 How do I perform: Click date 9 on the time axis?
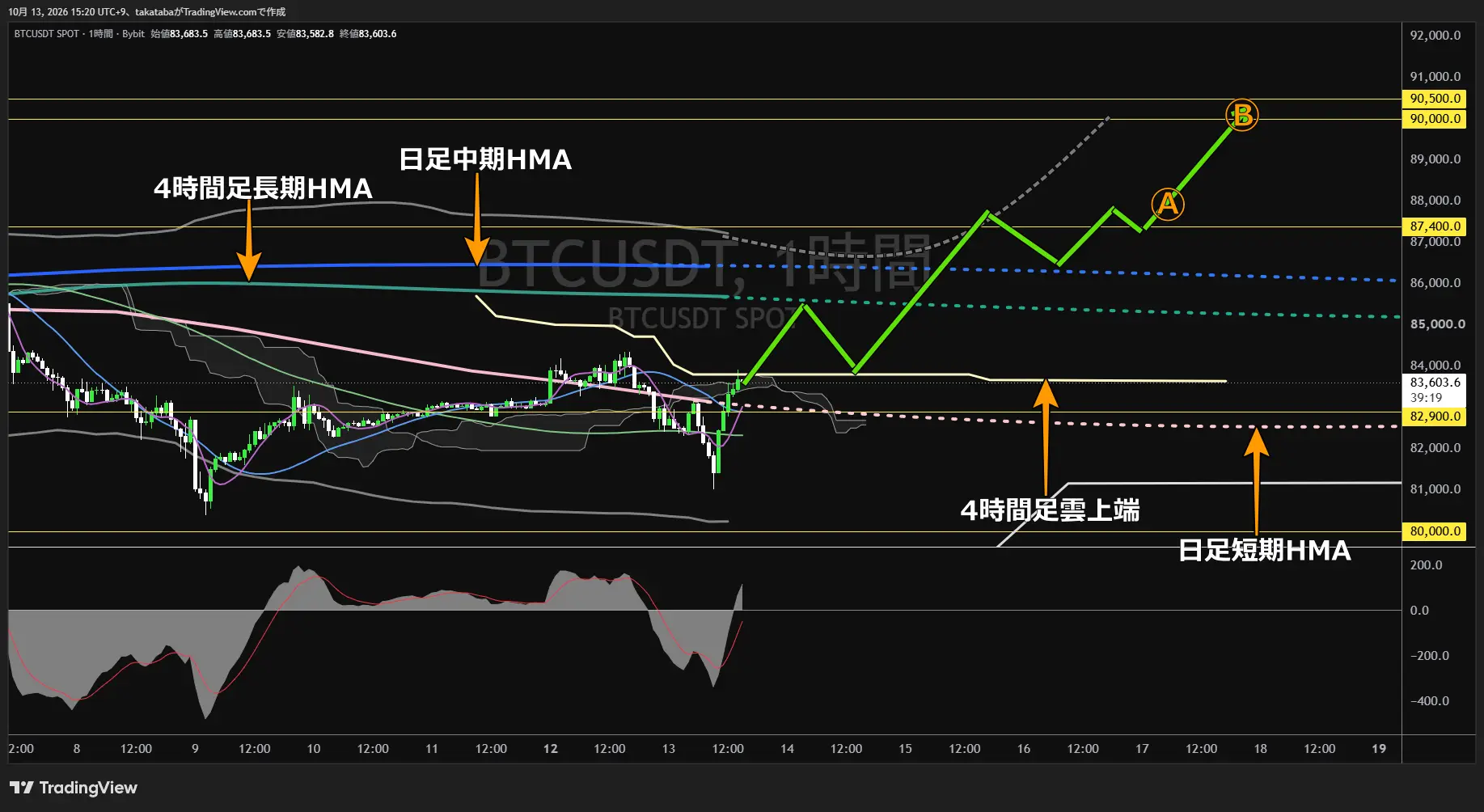pos(195,749)
